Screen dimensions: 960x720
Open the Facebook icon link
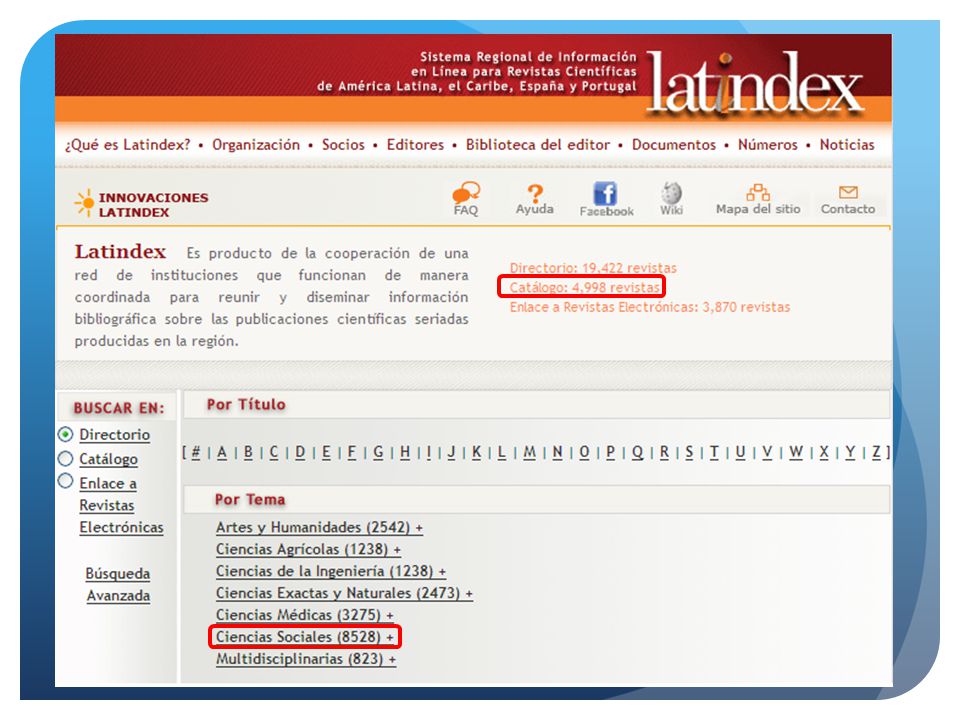606,193
